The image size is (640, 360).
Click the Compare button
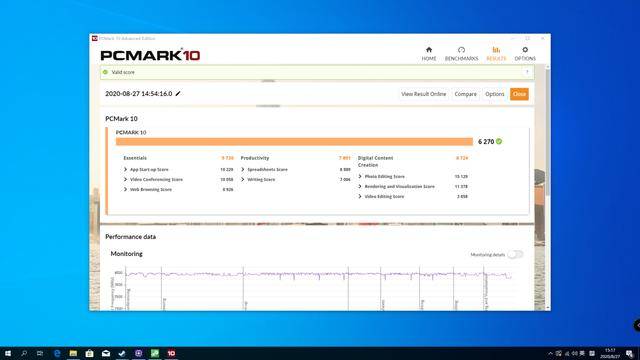[465, 94]
